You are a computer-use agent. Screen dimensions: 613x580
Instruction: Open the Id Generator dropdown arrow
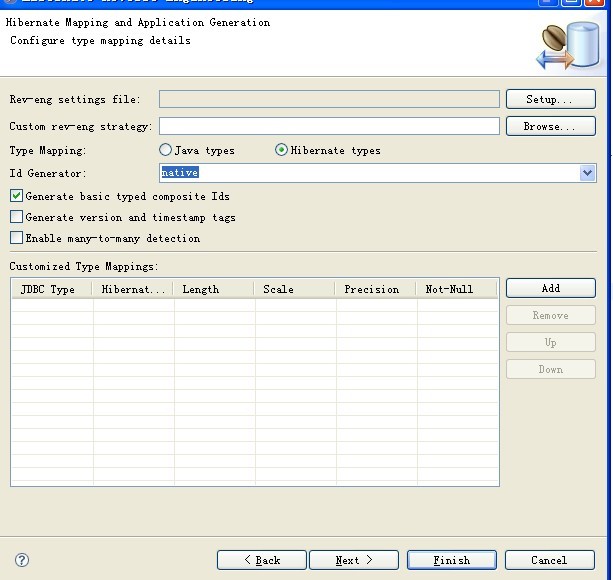(x=587, y=173)
